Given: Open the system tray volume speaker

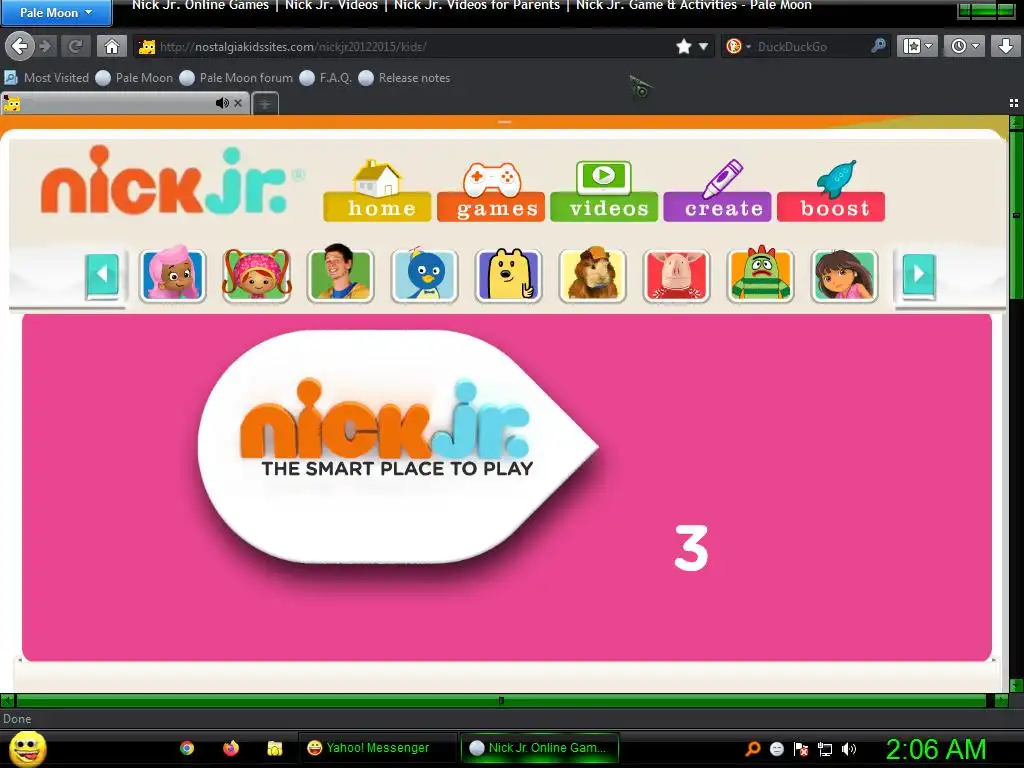Looking at the screenshot, I should (x=849, y=750).
